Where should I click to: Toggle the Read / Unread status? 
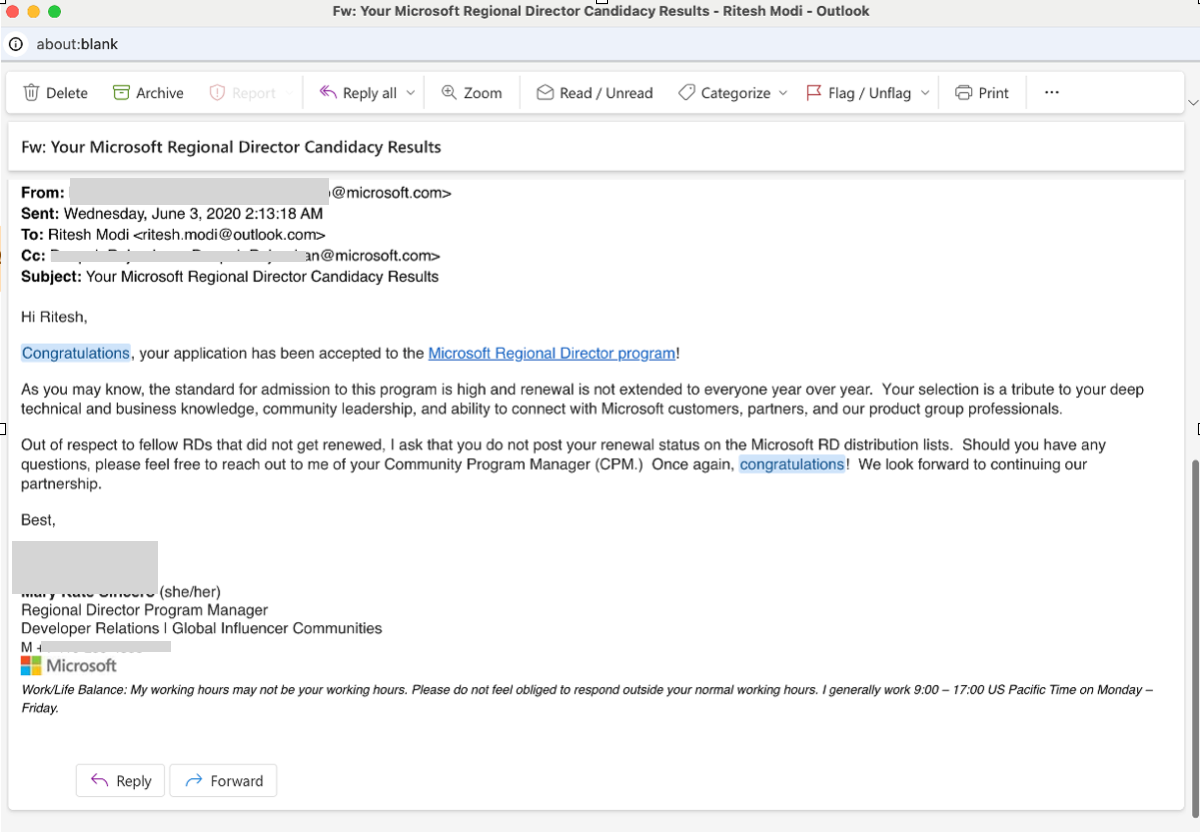[x=595, y=93]
